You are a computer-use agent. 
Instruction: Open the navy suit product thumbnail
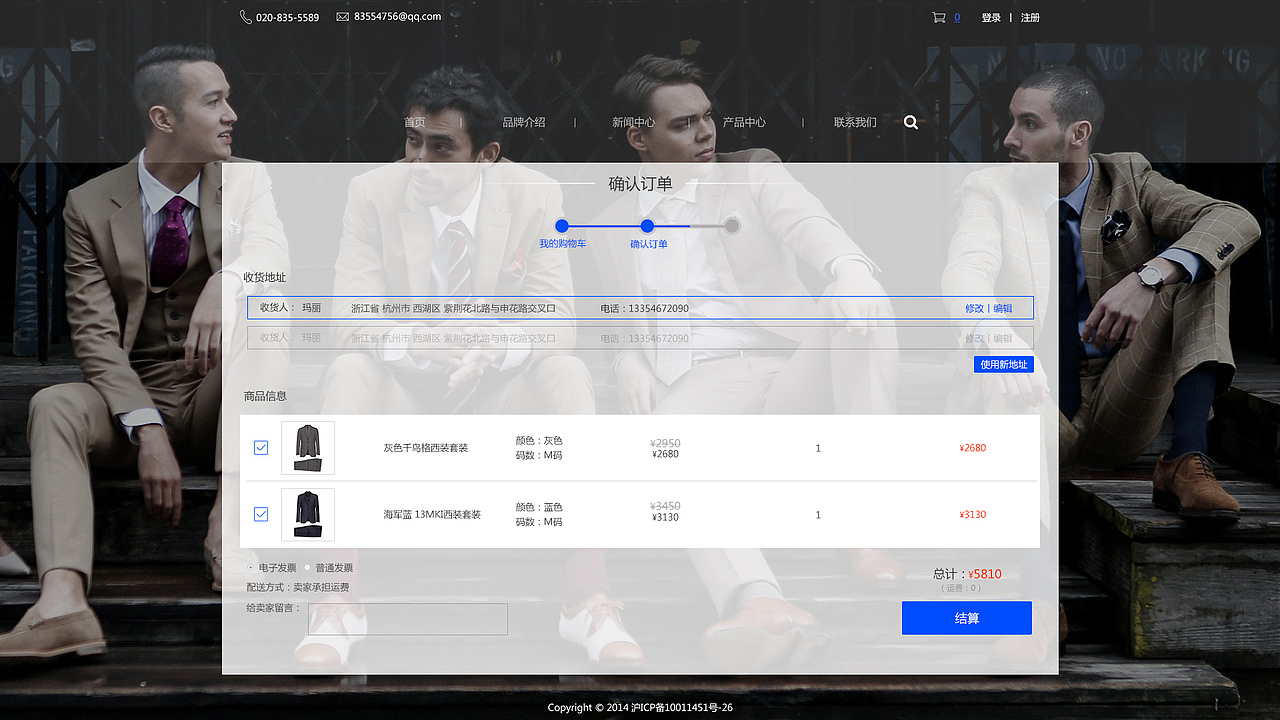pos(308,514)
